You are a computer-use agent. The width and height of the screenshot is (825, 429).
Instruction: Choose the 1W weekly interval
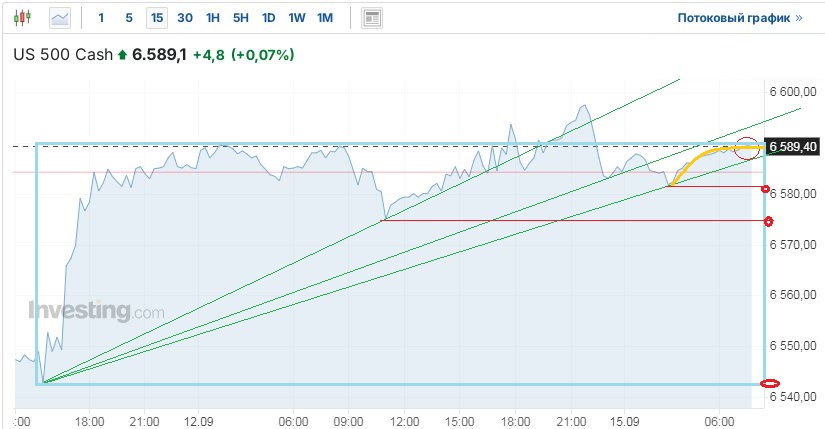pos(297,18)
